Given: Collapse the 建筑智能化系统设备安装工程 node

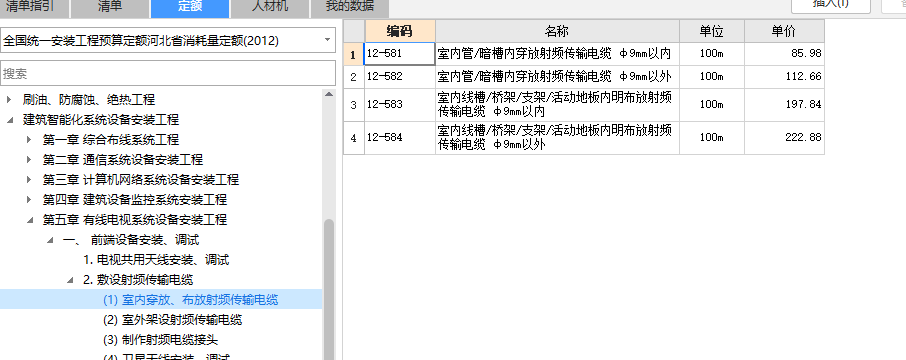Looking at the screenshot, I should pos(9,120).
